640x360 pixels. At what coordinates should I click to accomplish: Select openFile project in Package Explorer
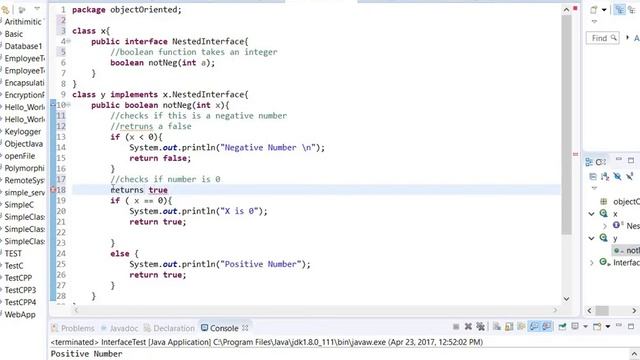click(20, 156)
